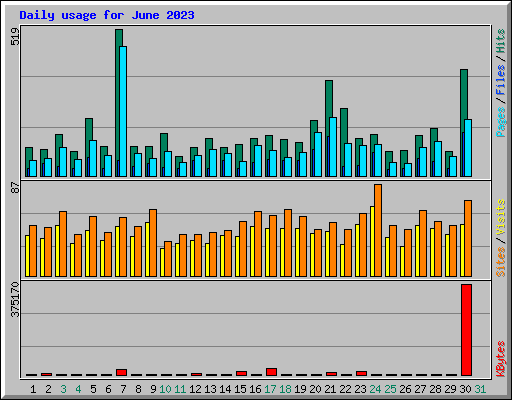The width and height of the screenshot is (512, 400).
Task: Click the orange visits bar for day 24
Action: (x=378, y=230)
